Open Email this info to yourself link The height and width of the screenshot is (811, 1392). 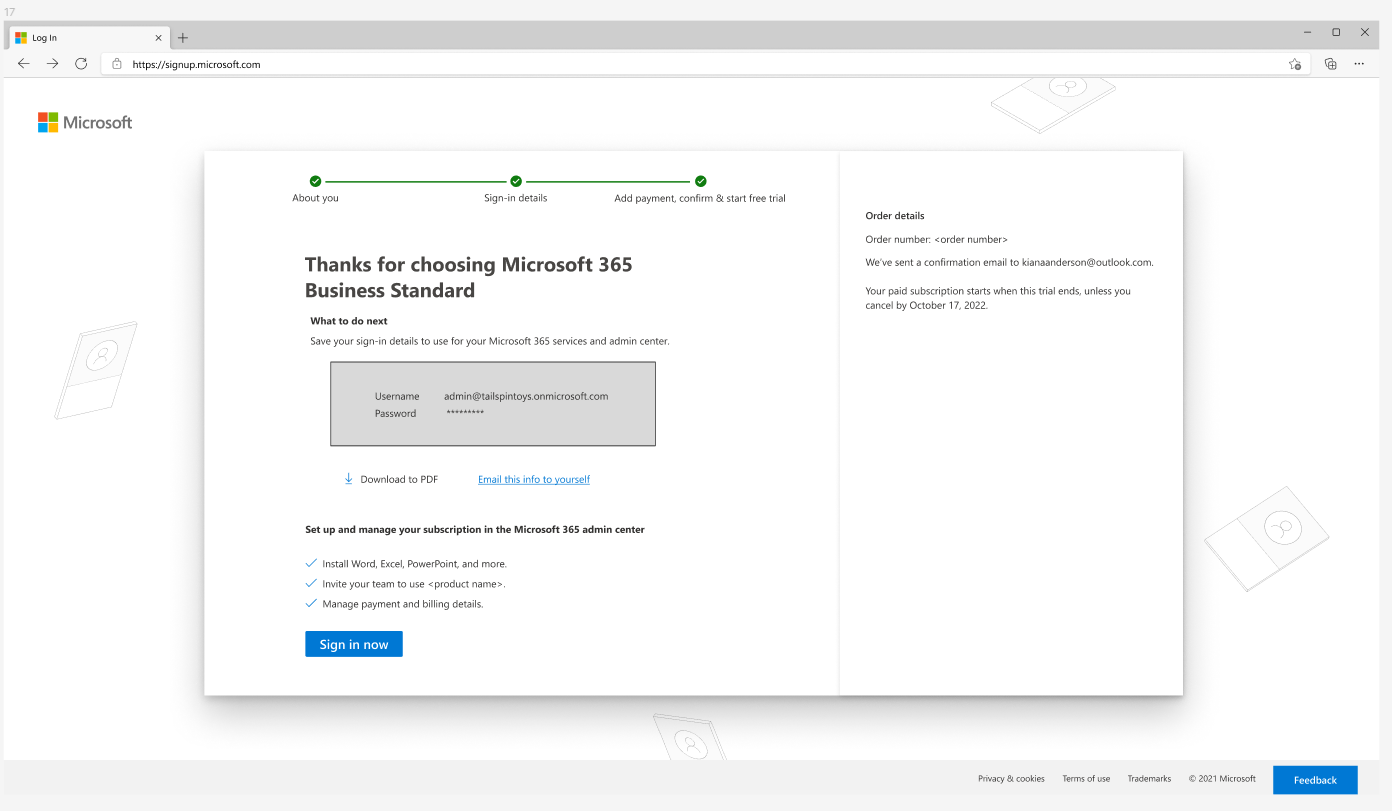534,480
